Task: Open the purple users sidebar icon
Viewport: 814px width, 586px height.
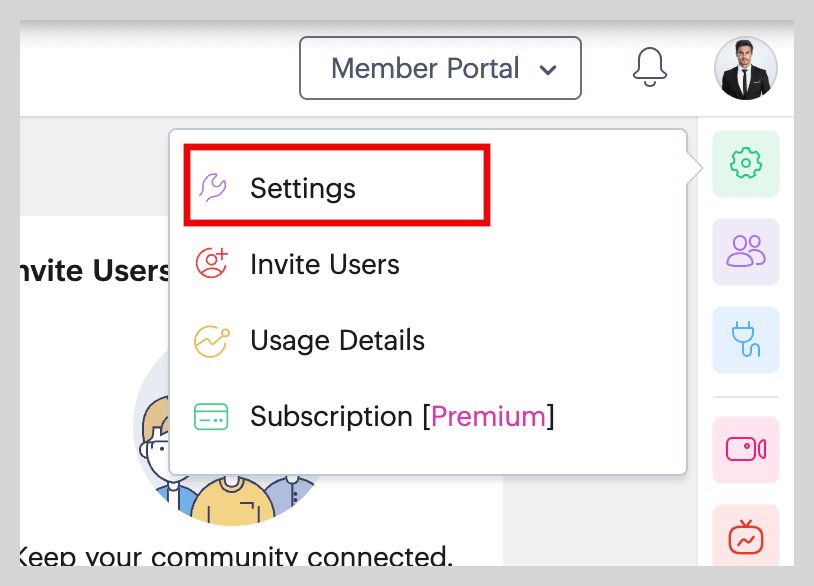Action: (x=745, y=251)
